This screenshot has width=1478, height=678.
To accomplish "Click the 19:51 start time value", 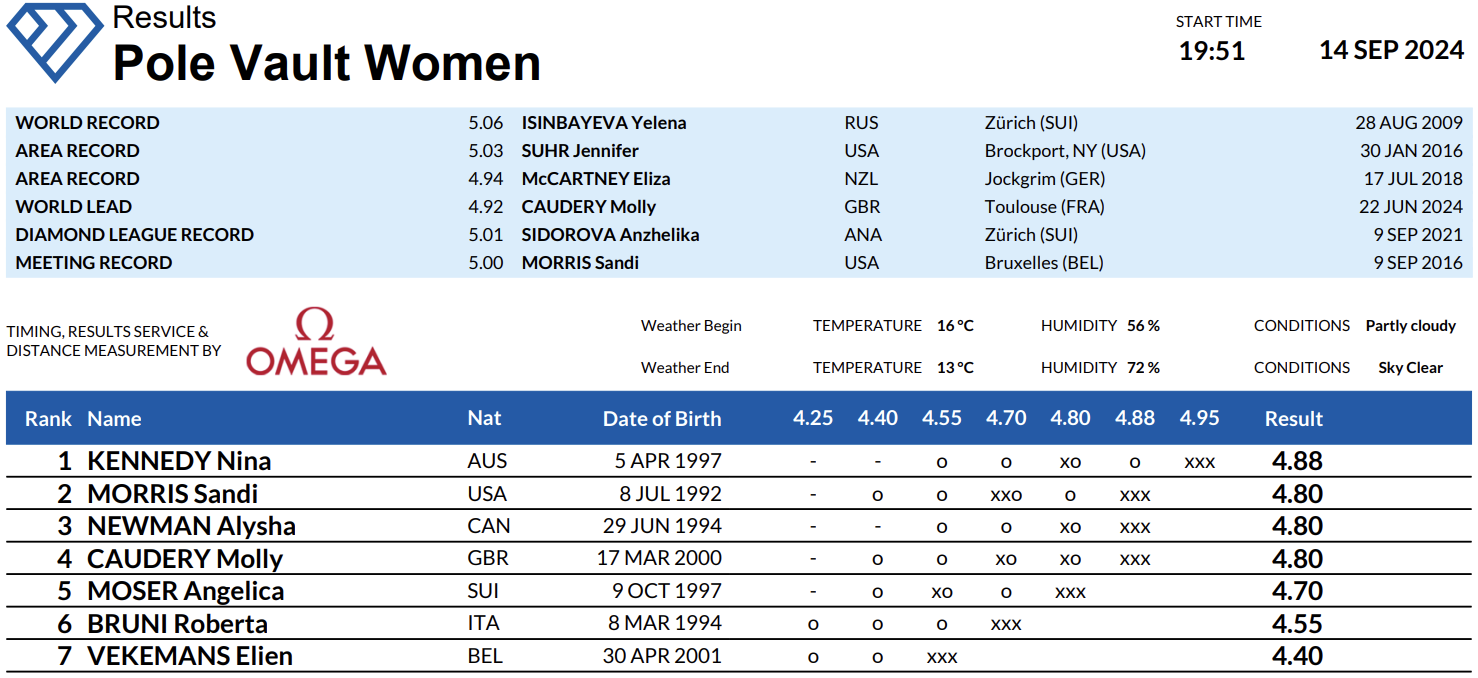I will pos(1211,51).
